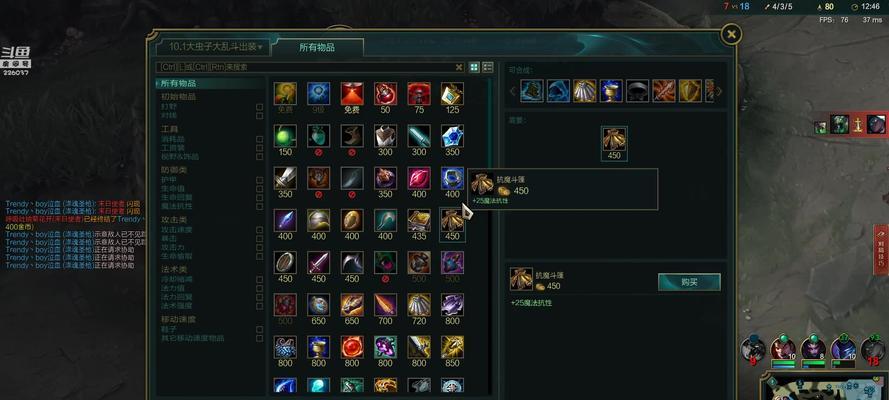Select the 50 gold red health potion
This screenshot has height=400, width=889.
coord(385,93)
